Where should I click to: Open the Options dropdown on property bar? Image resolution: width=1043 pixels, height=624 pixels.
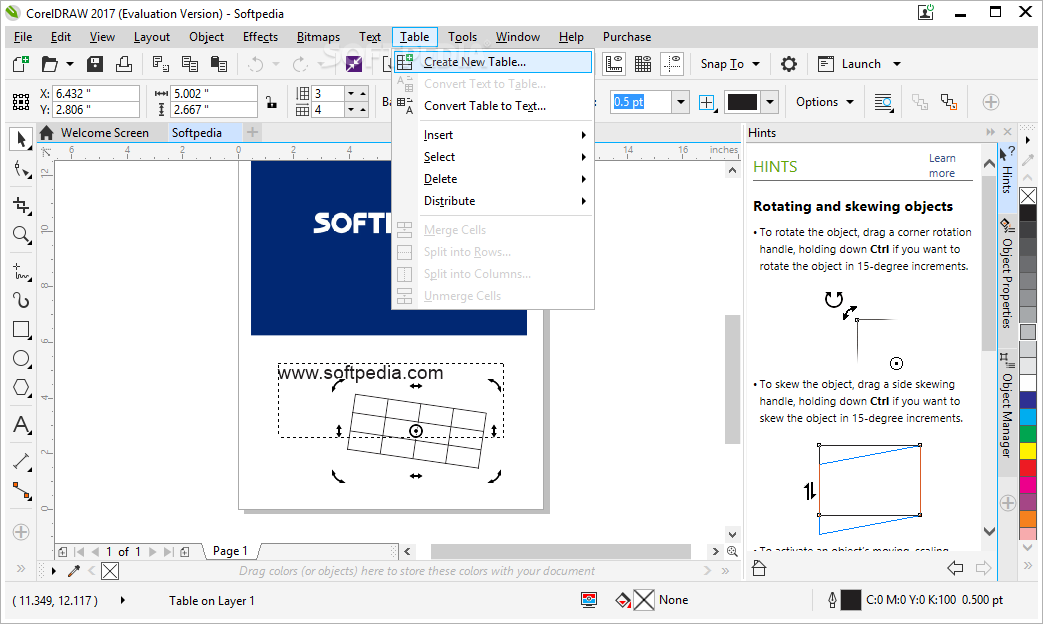click(x=825, y=102)
